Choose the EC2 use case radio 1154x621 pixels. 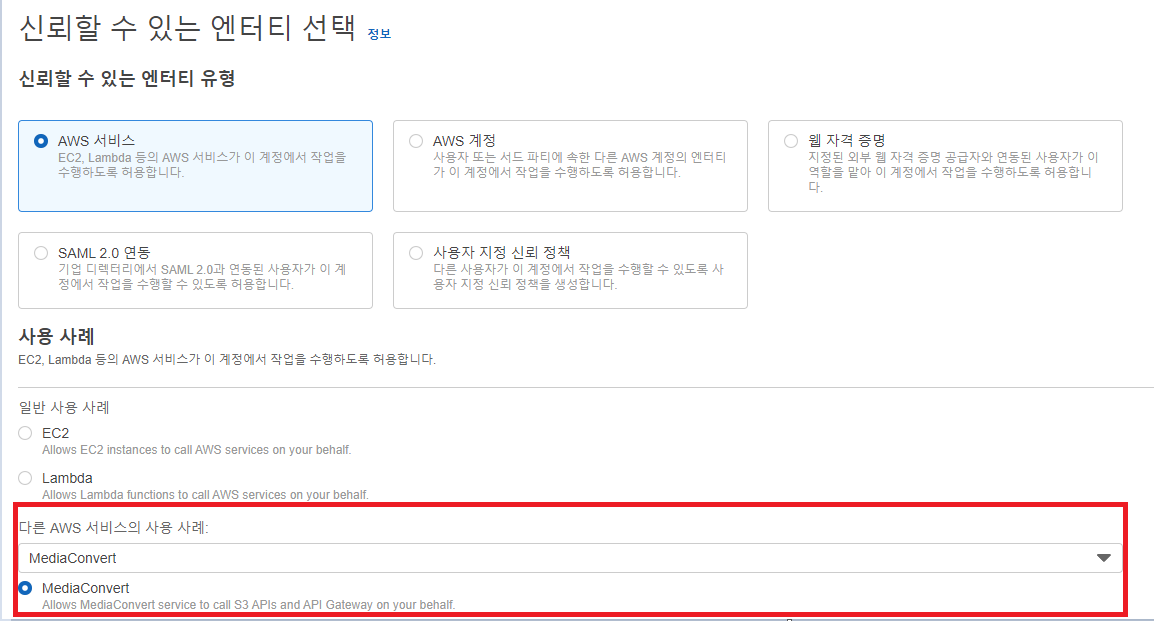(25, 433)
